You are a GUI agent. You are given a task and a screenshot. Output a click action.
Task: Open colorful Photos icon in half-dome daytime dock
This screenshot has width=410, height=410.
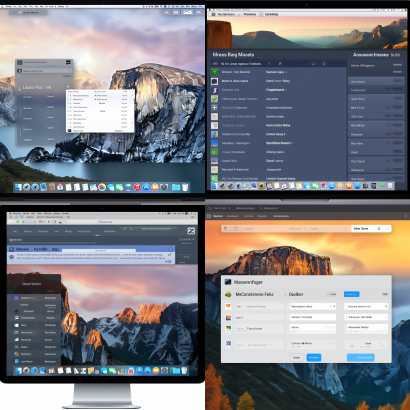[x=102, y=187]
